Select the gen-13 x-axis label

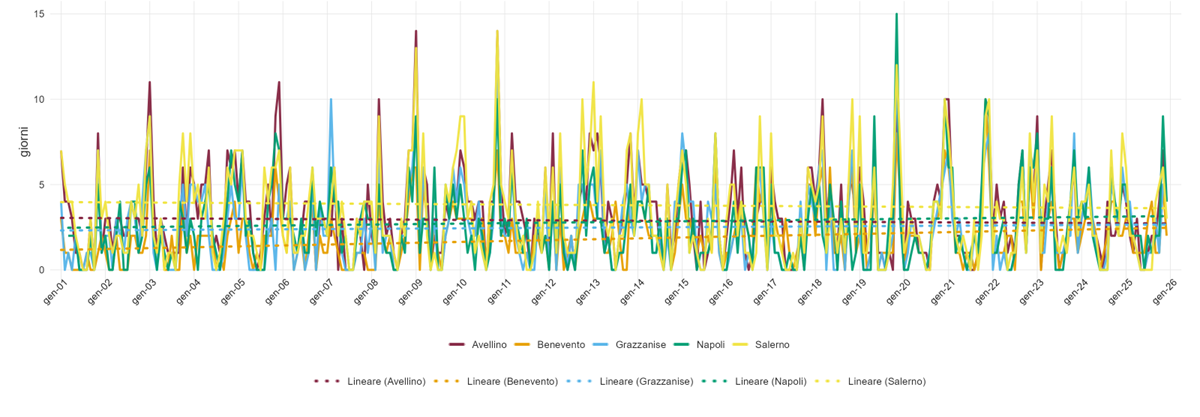(x=589, y=291)
